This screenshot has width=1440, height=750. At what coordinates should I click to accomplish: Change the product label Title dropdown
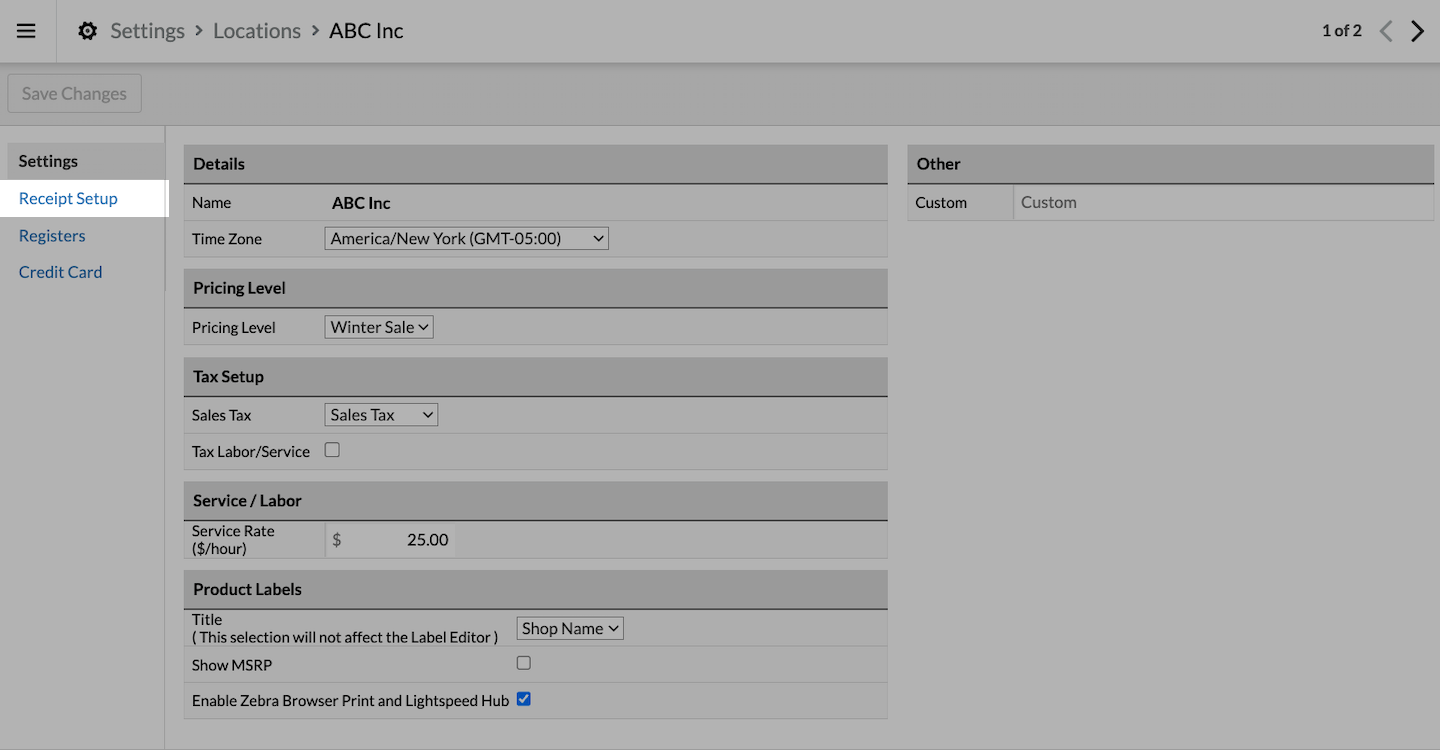[570, 628]
